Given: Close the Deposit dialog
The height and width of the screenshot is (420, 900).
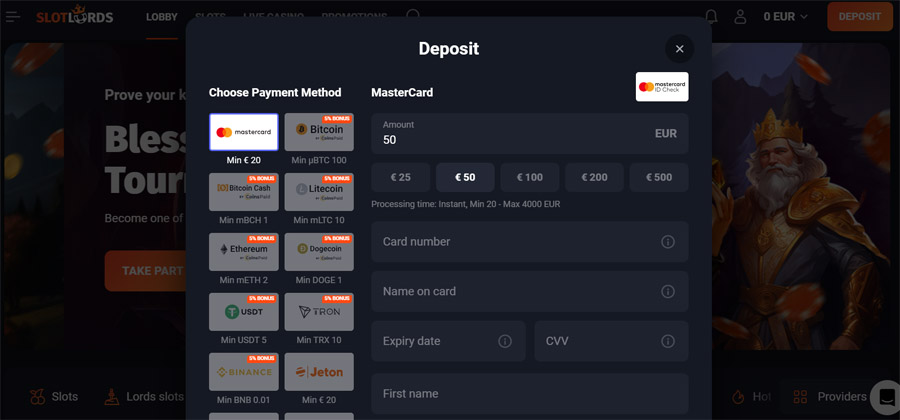Looking at the screenshot, I should click(x=680, y=49).
